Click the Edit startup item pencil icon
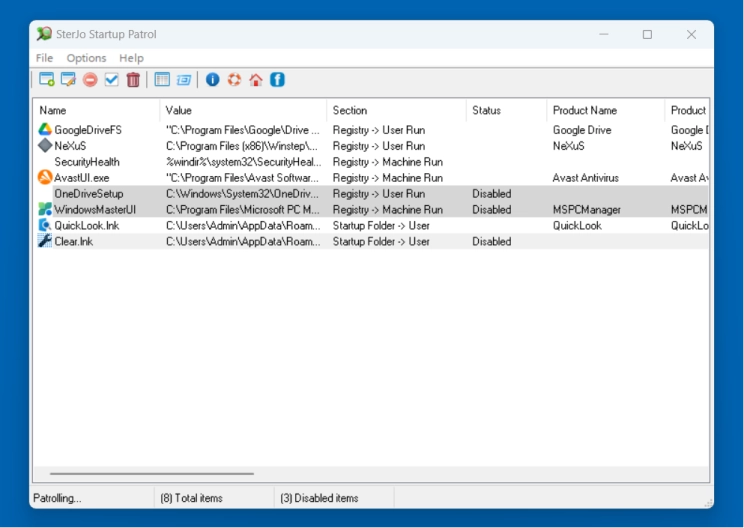The image size is (744, 528). pos(68,80)
